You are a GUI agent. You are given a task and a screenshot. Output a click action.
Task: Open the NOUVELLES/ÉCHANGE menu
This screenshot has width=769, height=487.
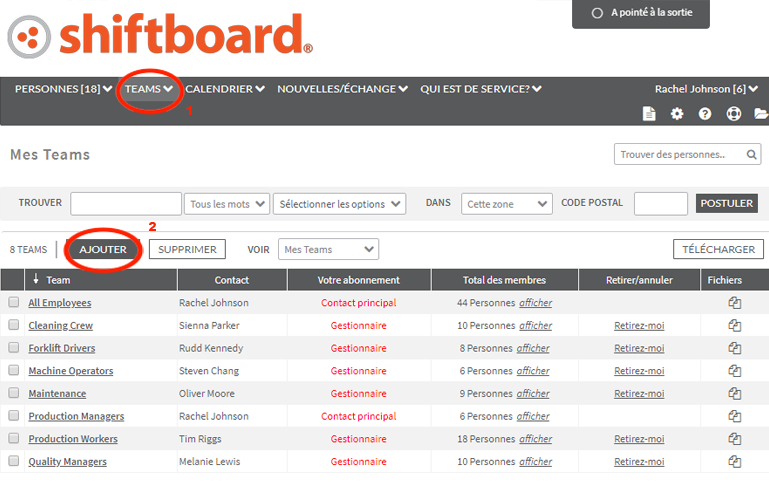point(342,89)
